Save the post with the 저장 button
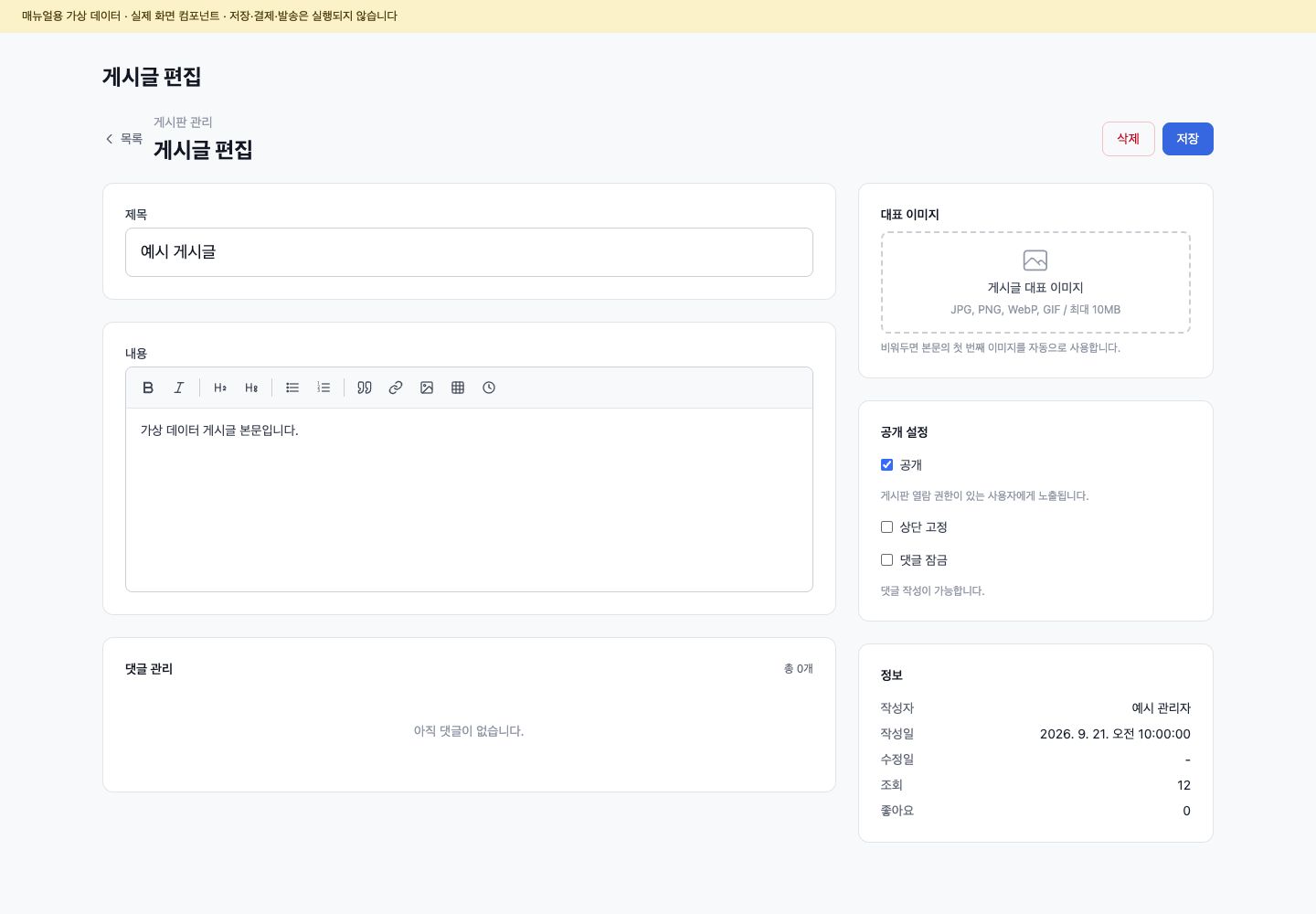1316x914 pixels. click(x=1188, y=139)
